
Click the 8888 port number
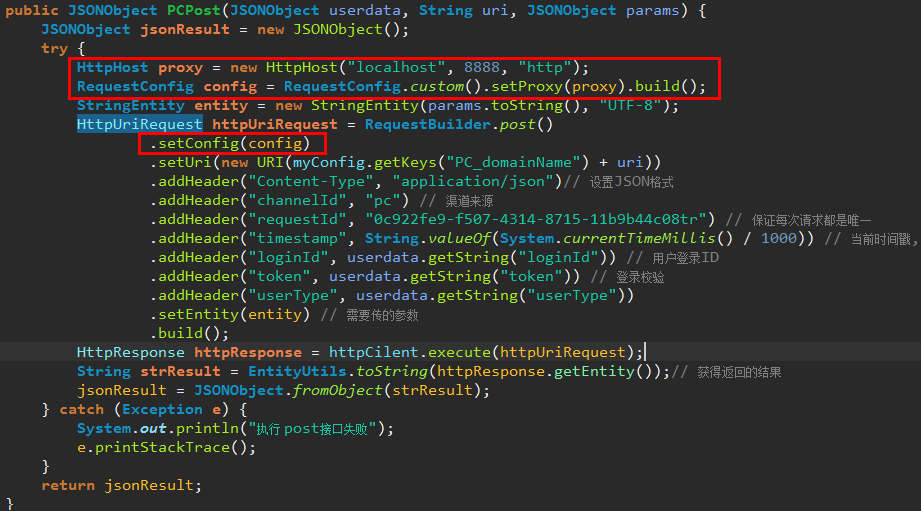pos(482,68)
